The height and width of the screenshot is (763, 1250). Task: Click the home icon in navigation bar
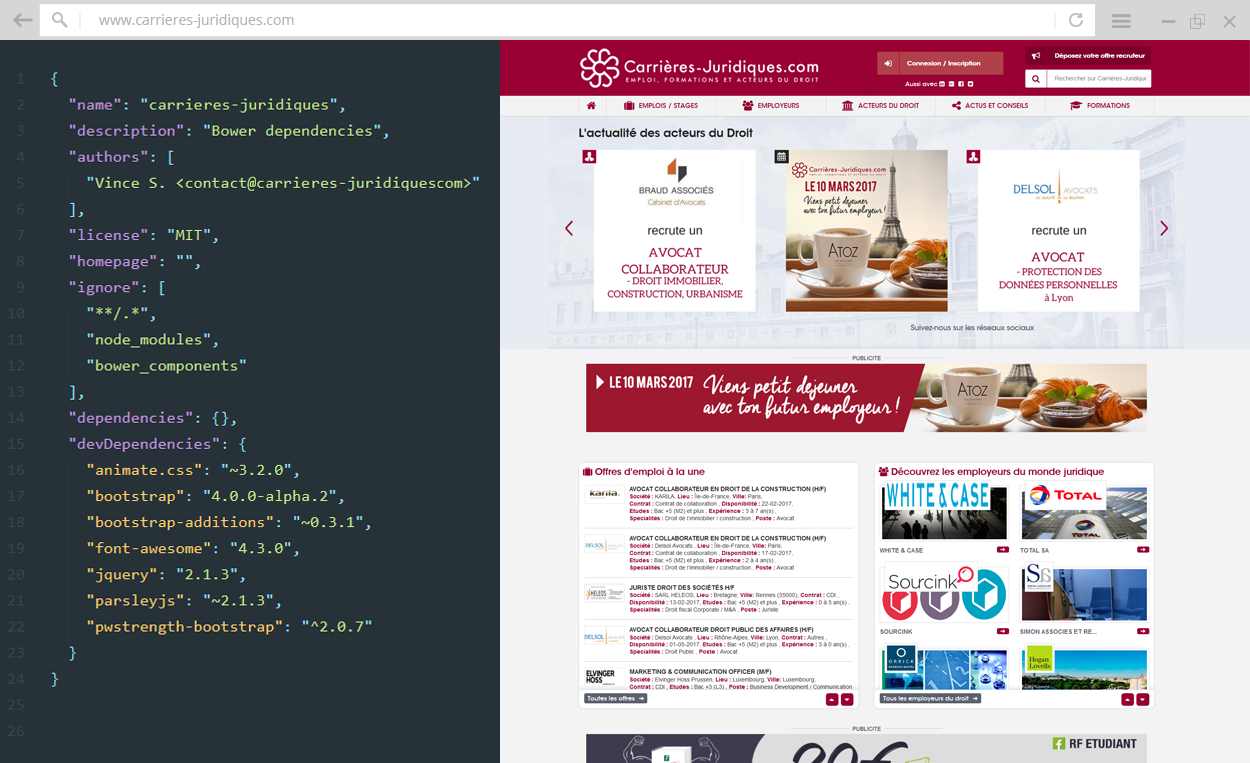(591, 105)
